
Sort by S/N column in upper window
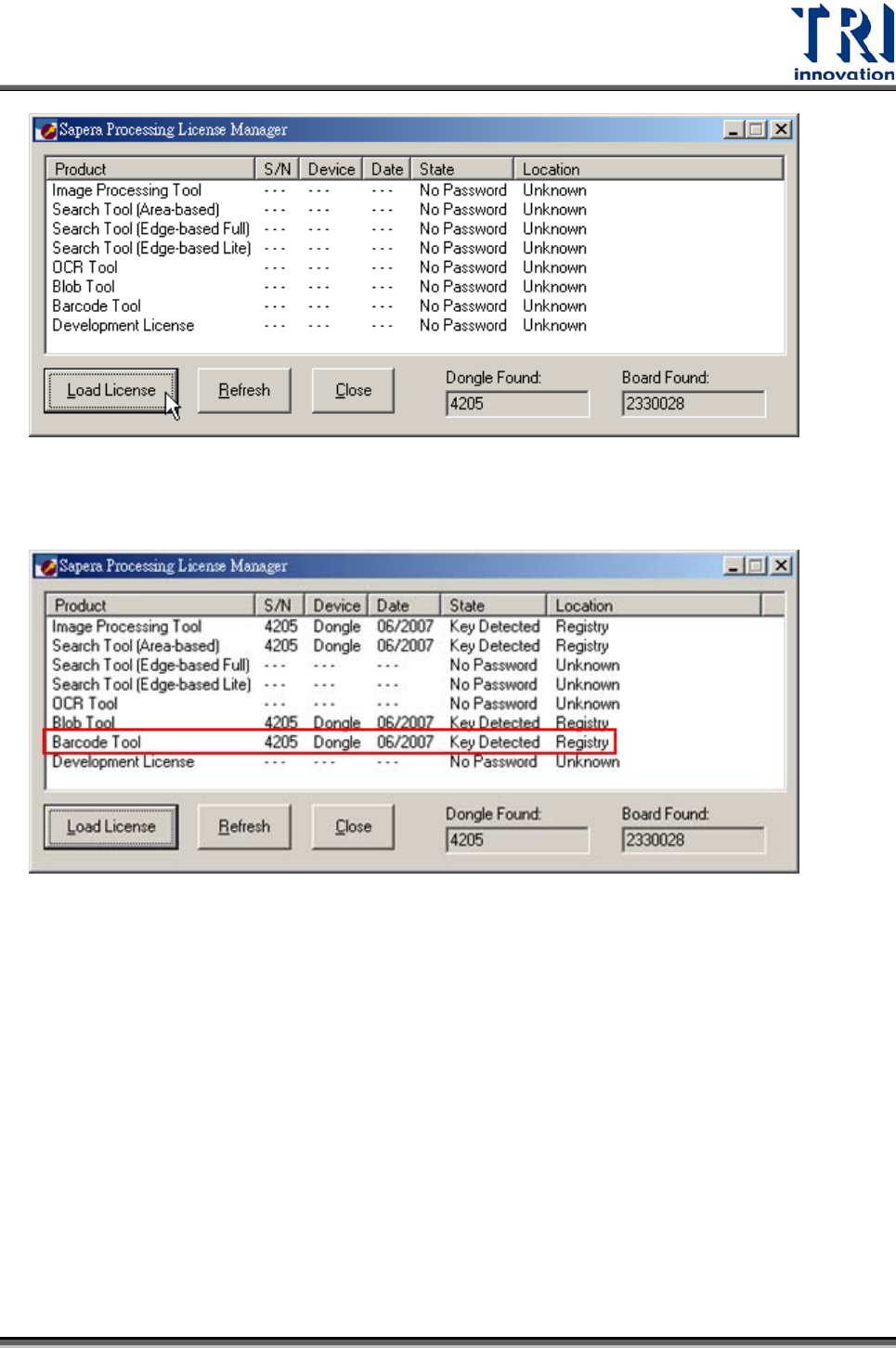pos(277,169)
